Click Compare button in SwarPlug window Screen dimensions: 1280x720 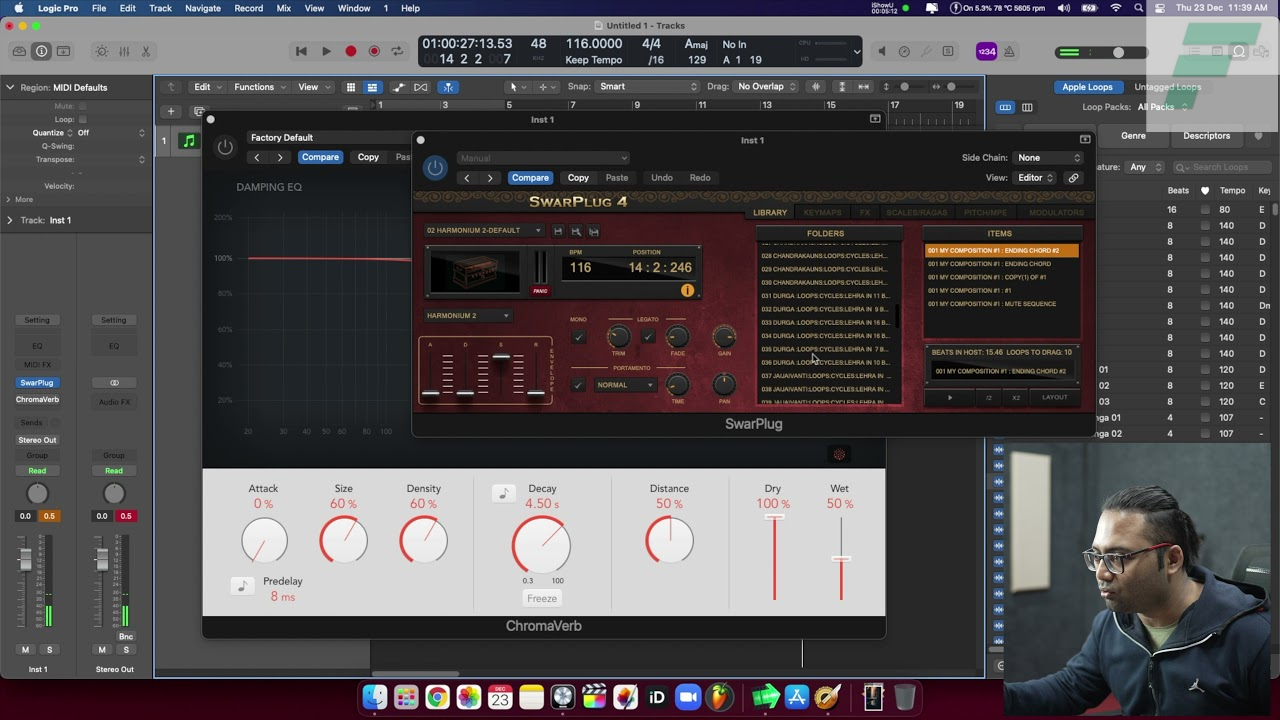pyautogui.click(x=530, y=178)
